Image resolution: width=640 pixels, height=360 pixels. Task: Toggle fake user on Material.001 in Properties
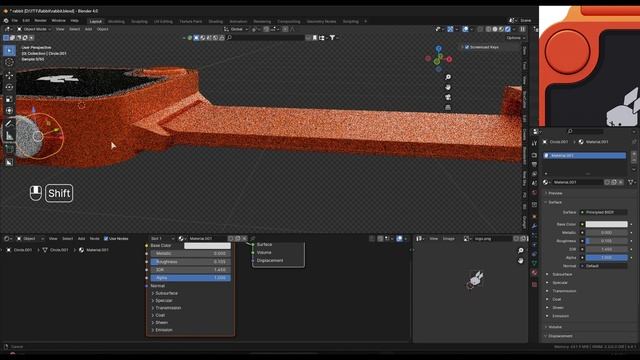[x=607, y=182]
